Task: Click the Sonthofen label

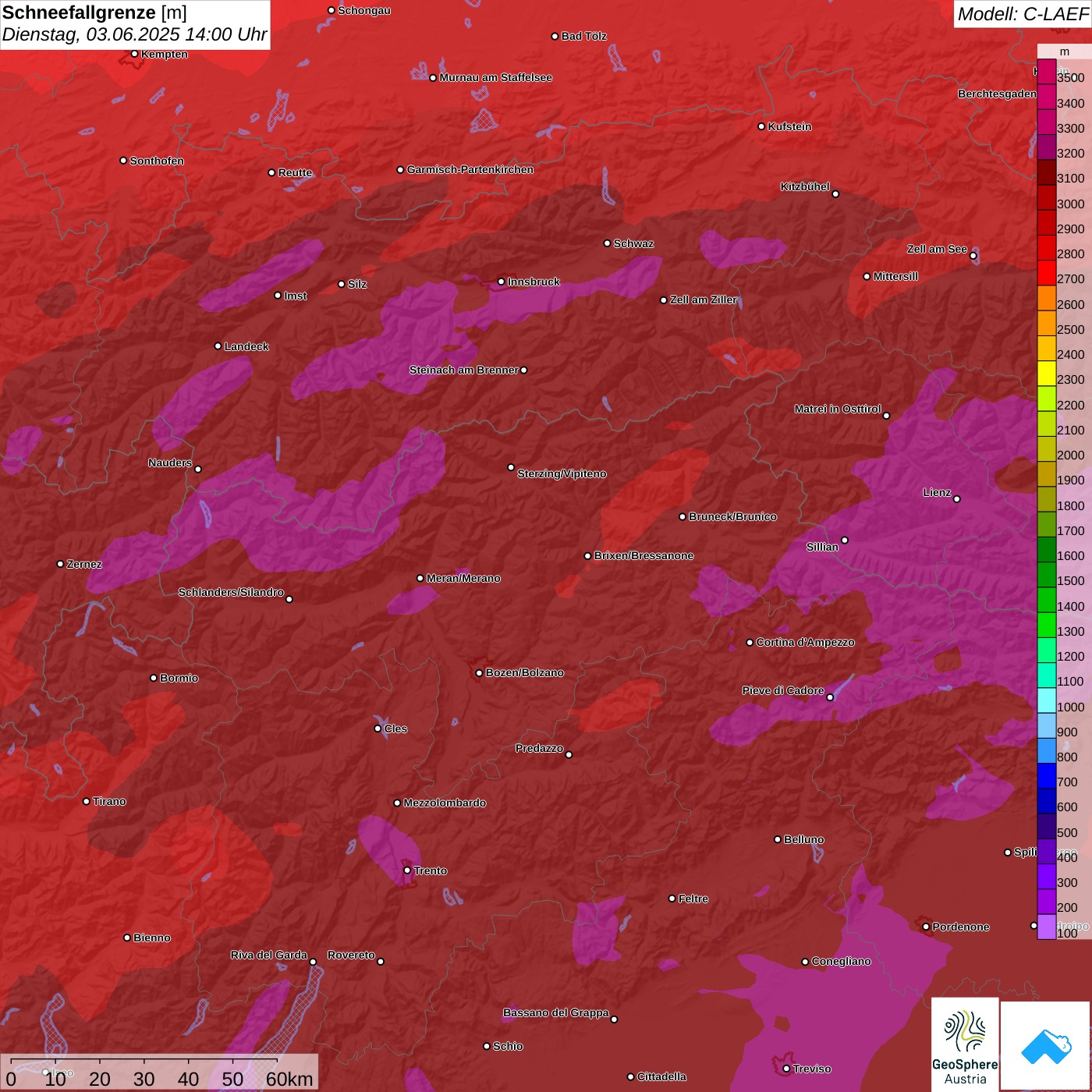Action: pyautogui.click(x=157, y=161)
